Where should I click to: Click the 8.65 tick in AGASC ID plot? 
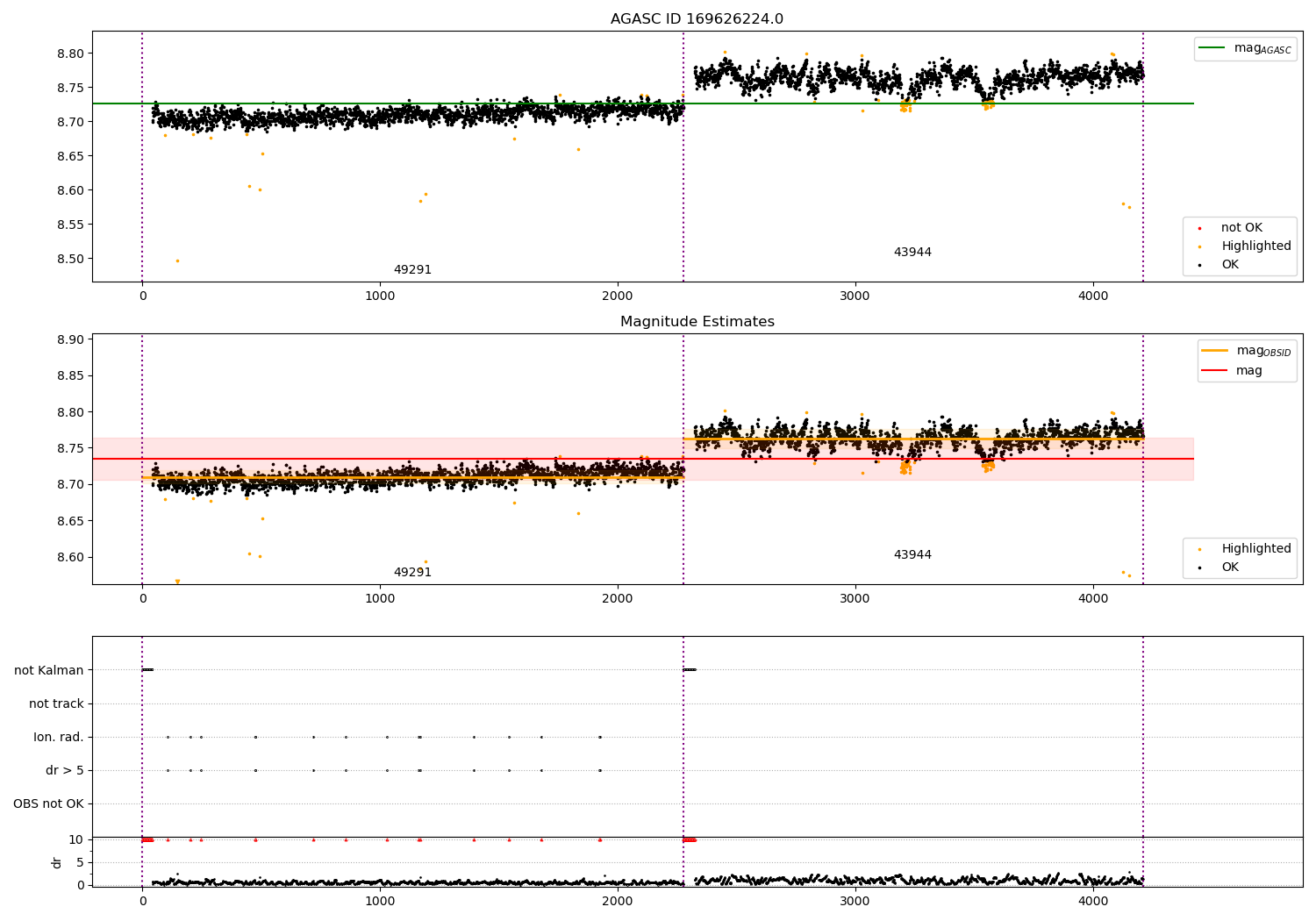70,156
